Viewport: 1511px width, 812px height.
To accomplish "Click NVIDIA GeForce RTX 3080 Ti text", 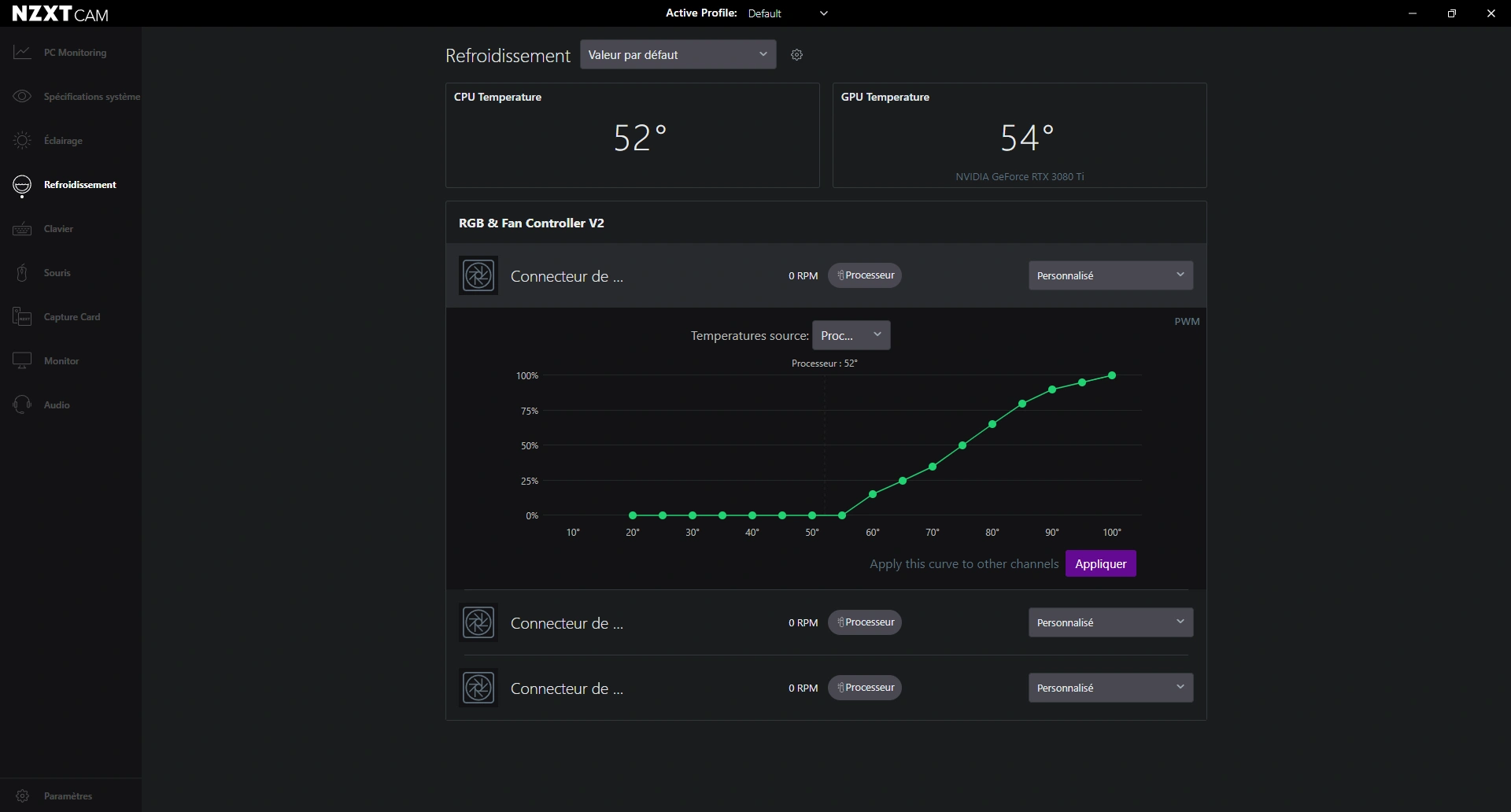I will (1019, 177).
